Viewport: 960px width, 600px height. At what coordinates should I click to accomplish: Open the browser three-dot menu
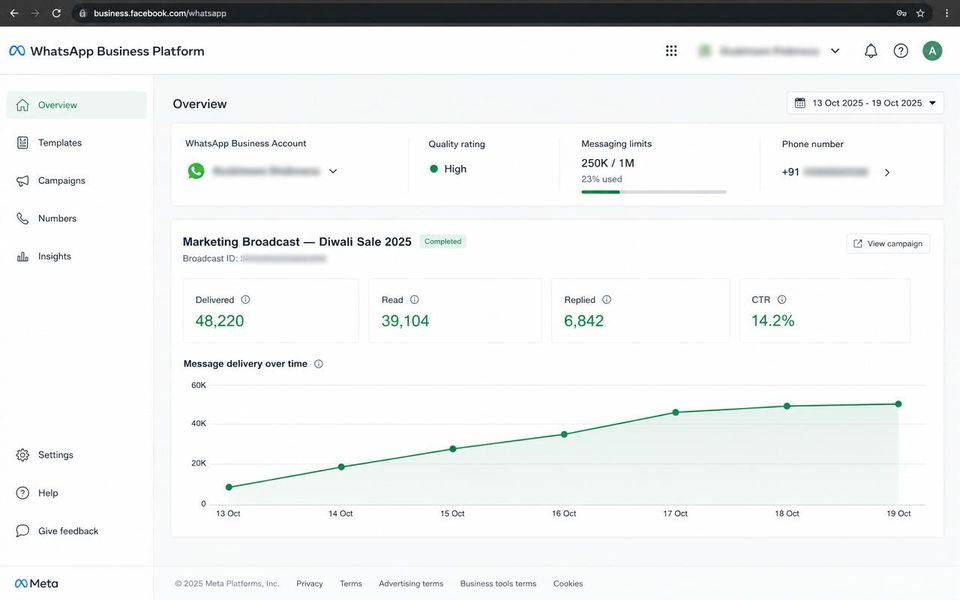[947, 13]
